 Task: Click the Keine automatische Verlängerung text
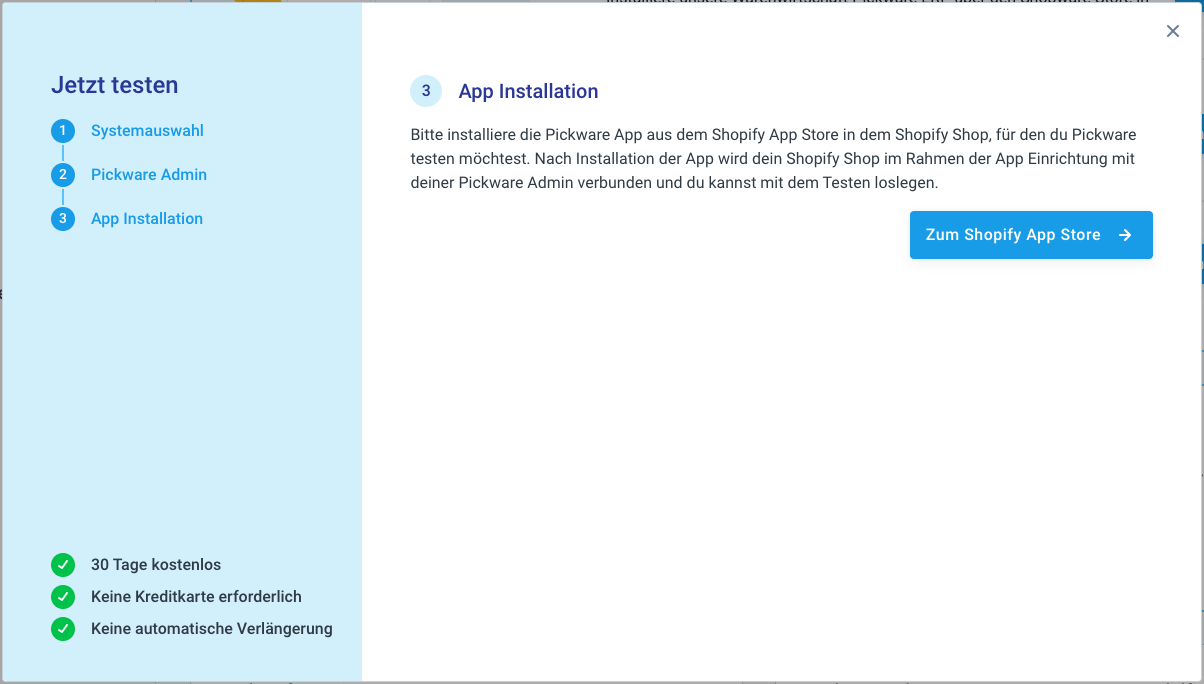212,629
